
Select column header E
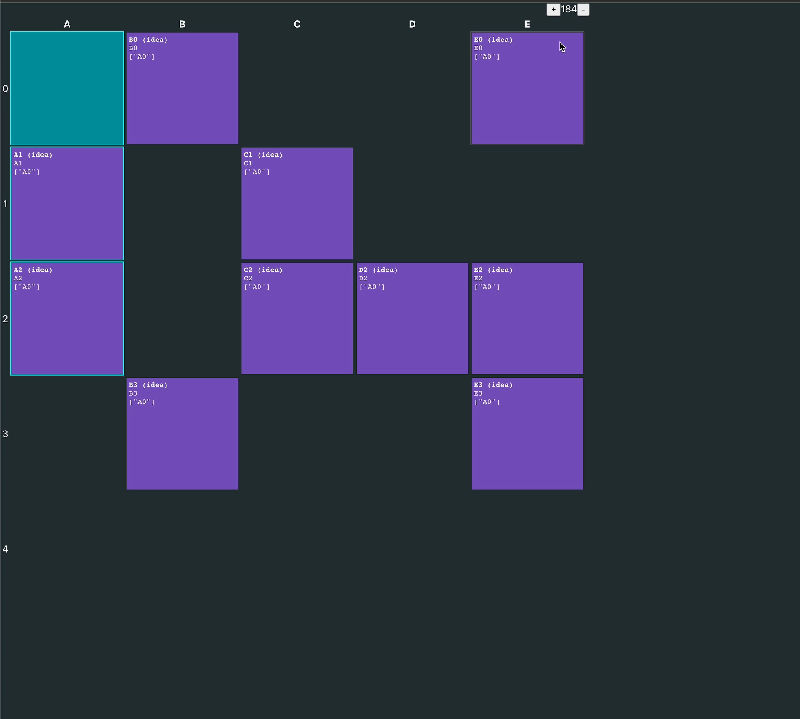click(x=527, y=24)
